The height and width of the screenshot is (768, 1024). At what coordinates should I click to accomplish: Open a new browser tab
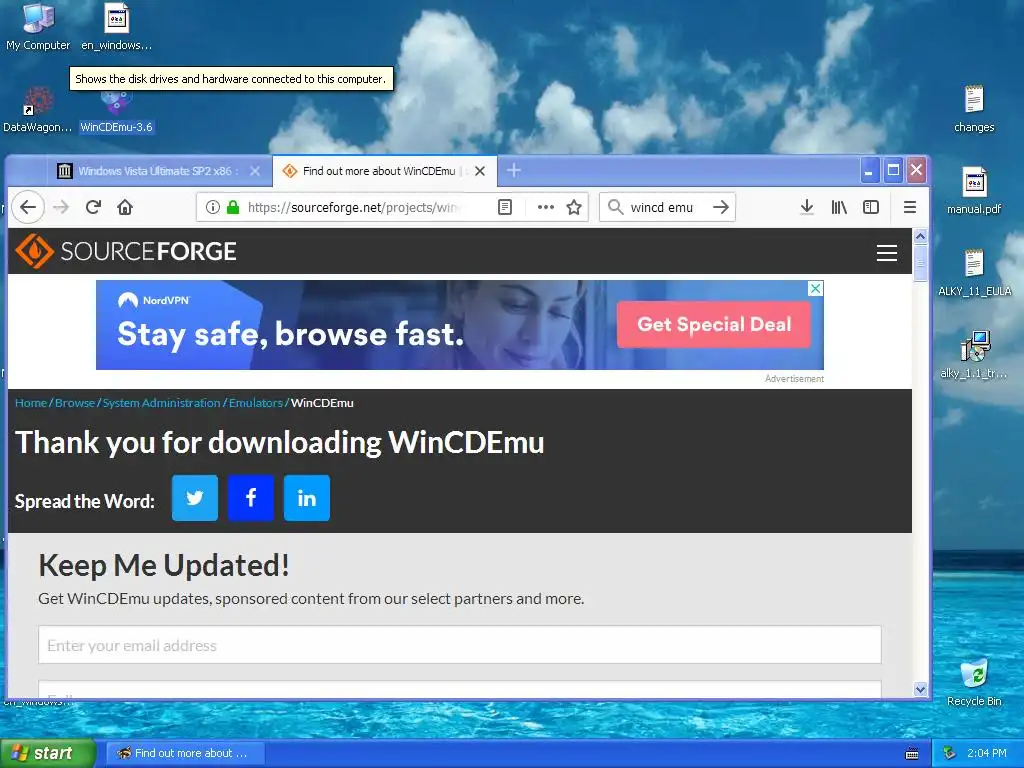[514, 171]
